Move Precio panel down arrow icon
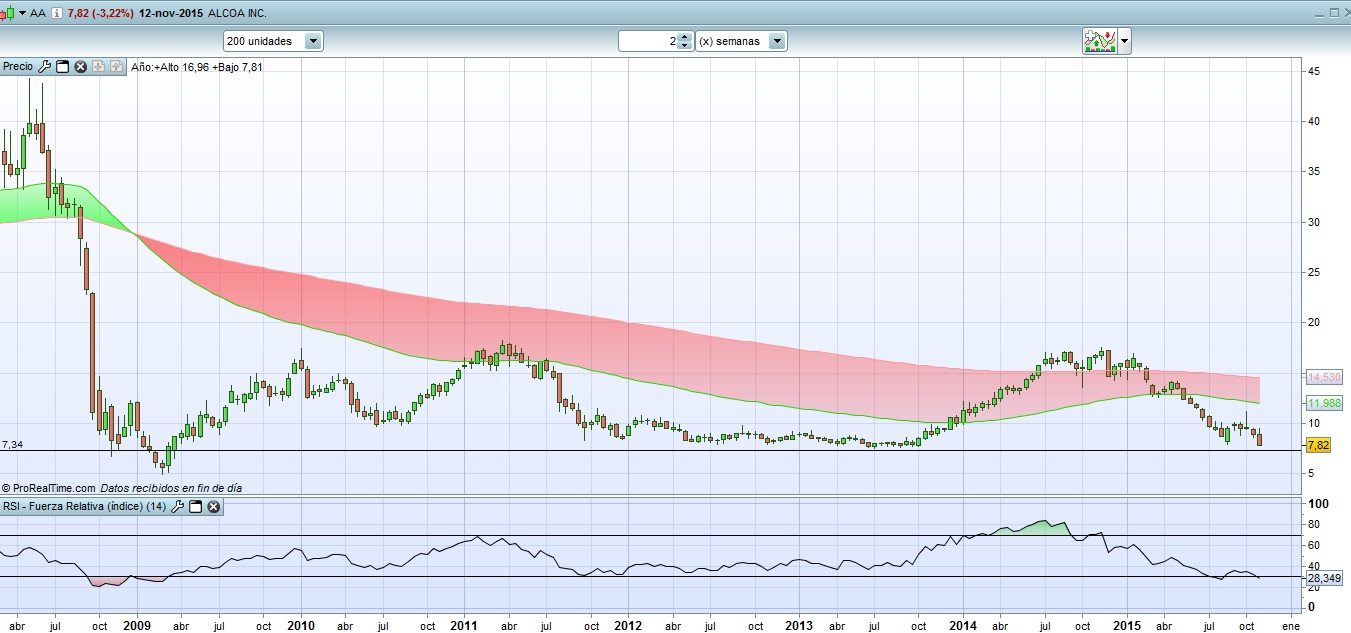The image size is (1351, 633). pyautogui.click(x=98, y=67)
